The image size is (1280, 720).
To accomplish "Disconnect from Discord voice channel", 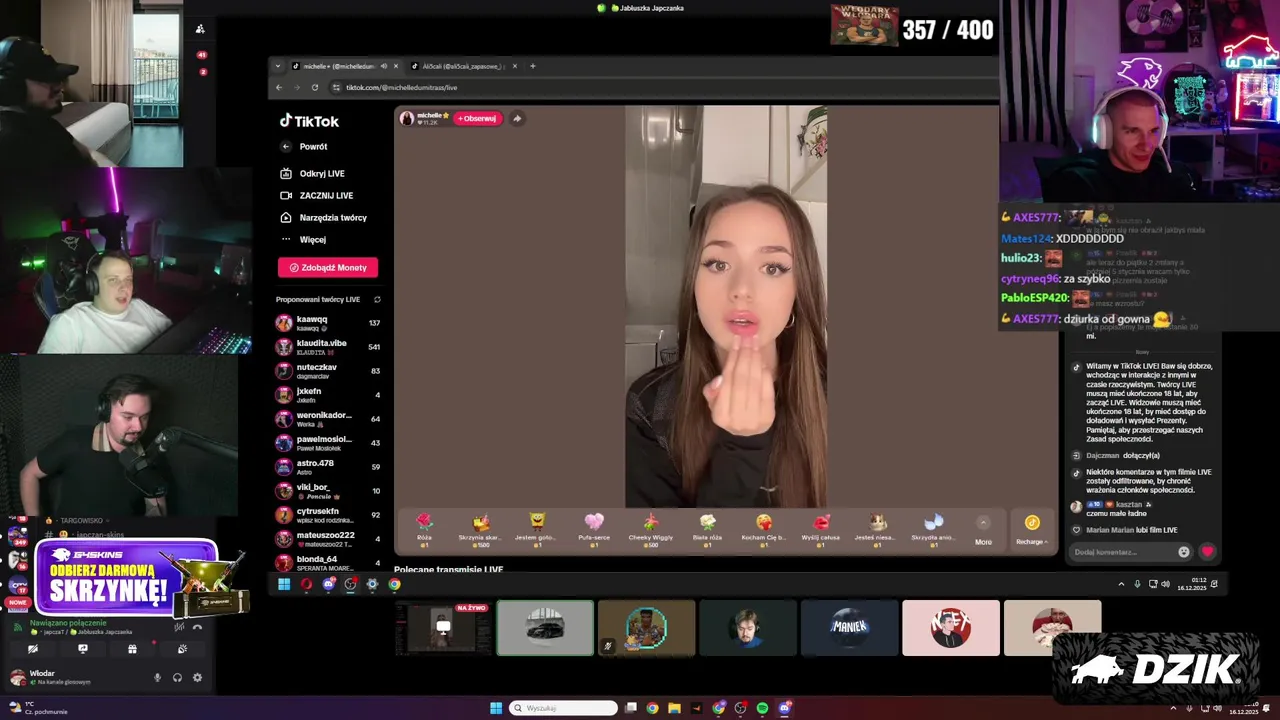I will tap(197, 627).
